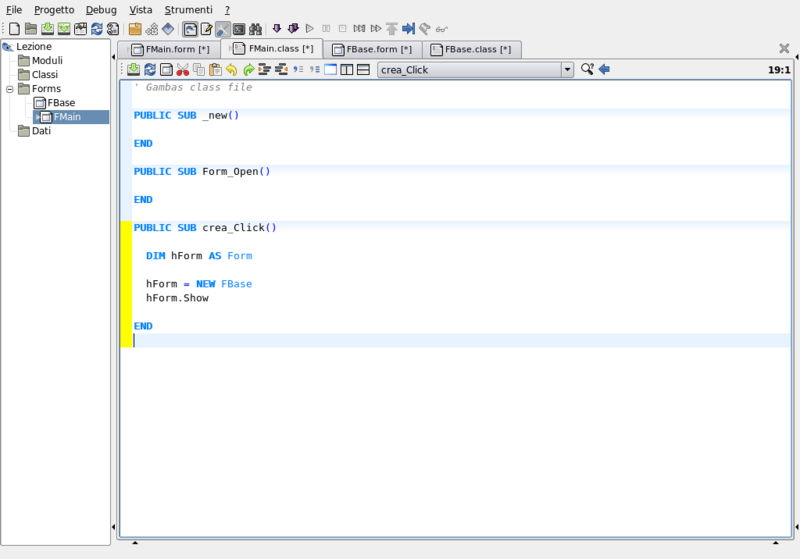Close the editor tab with X button
The image size is (800, 559).
pyautogui.click(x=784, y=48)
